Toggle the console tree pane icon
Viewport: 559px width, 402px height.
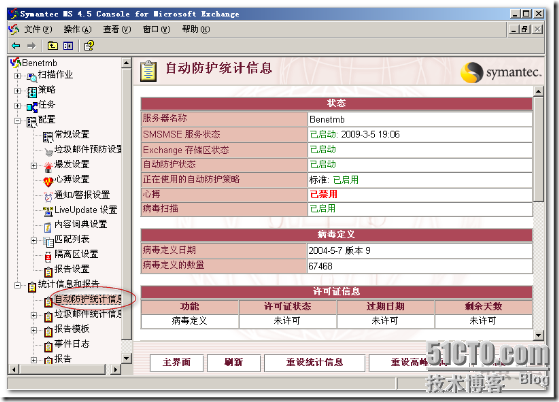(x=68, y=46)
